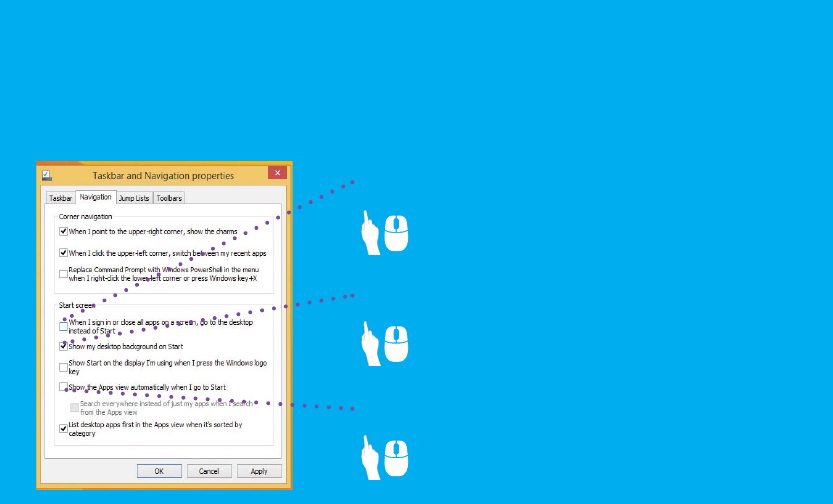The height and width of the screenshot is (504, 833).
Task: Select the Navigation tab
Action: pos(96,197)
